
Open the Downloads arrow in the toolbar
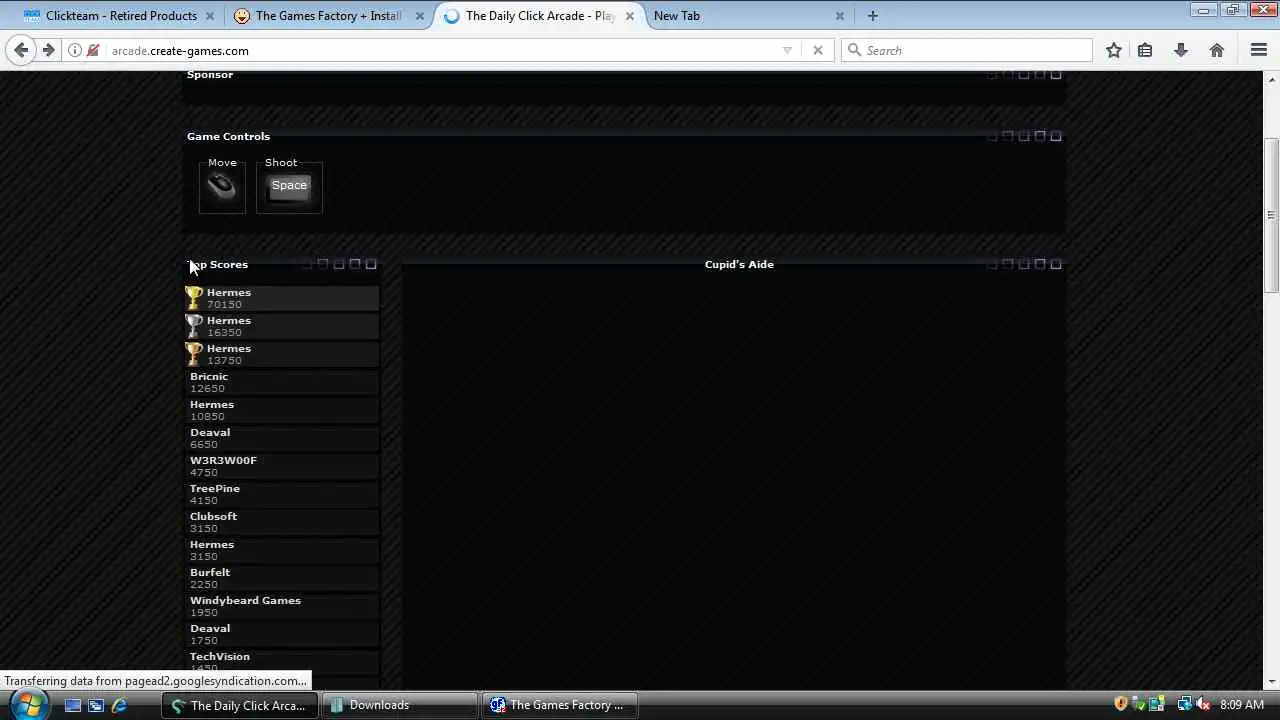point(1181,50)
